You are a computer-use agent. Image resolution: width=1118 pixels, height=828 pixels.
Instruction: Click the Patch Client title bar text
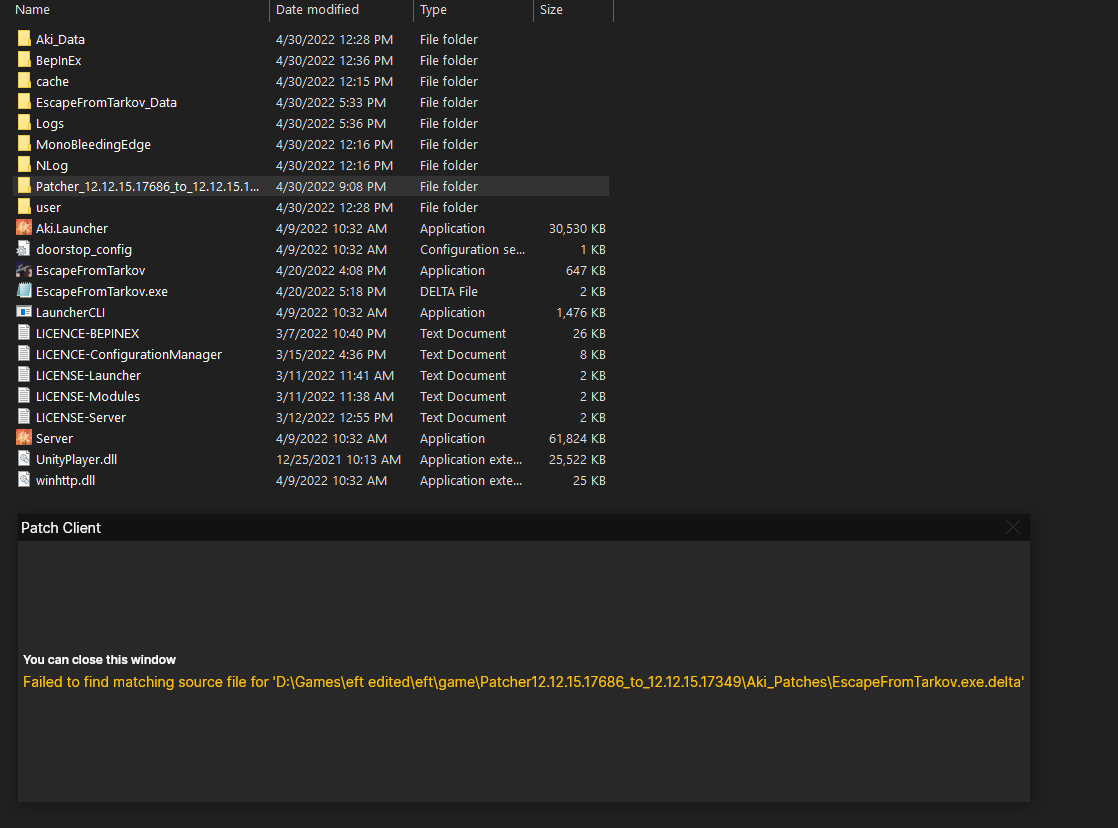coord(61,528)
